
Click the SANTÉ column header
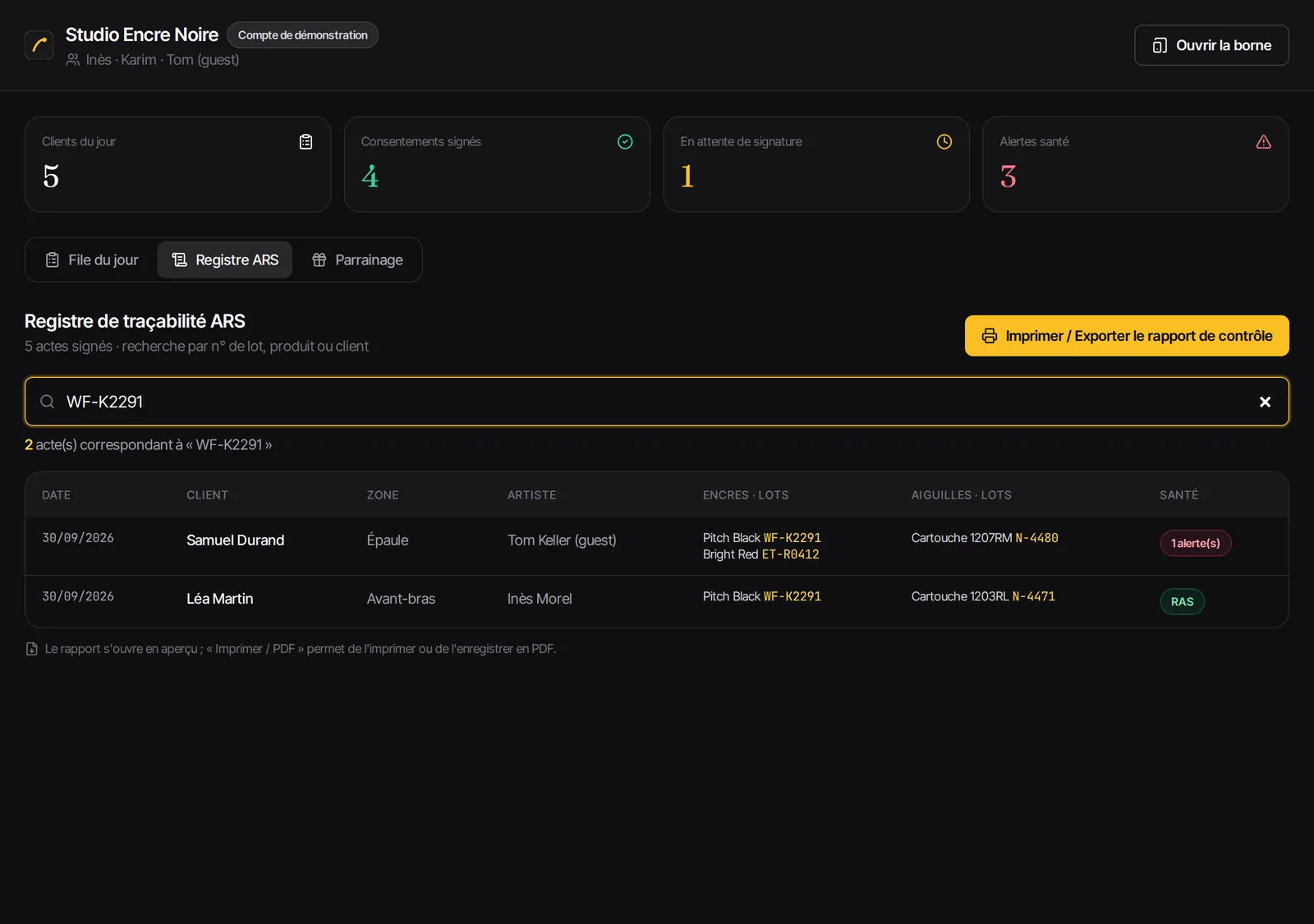tap(1178, 495)
